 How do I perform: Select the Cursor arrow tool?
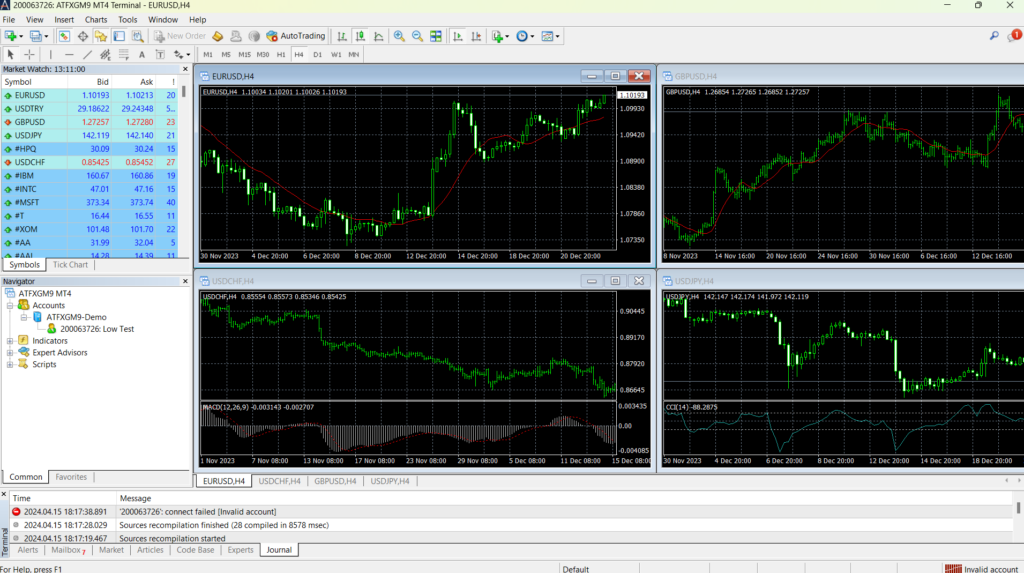10,55
